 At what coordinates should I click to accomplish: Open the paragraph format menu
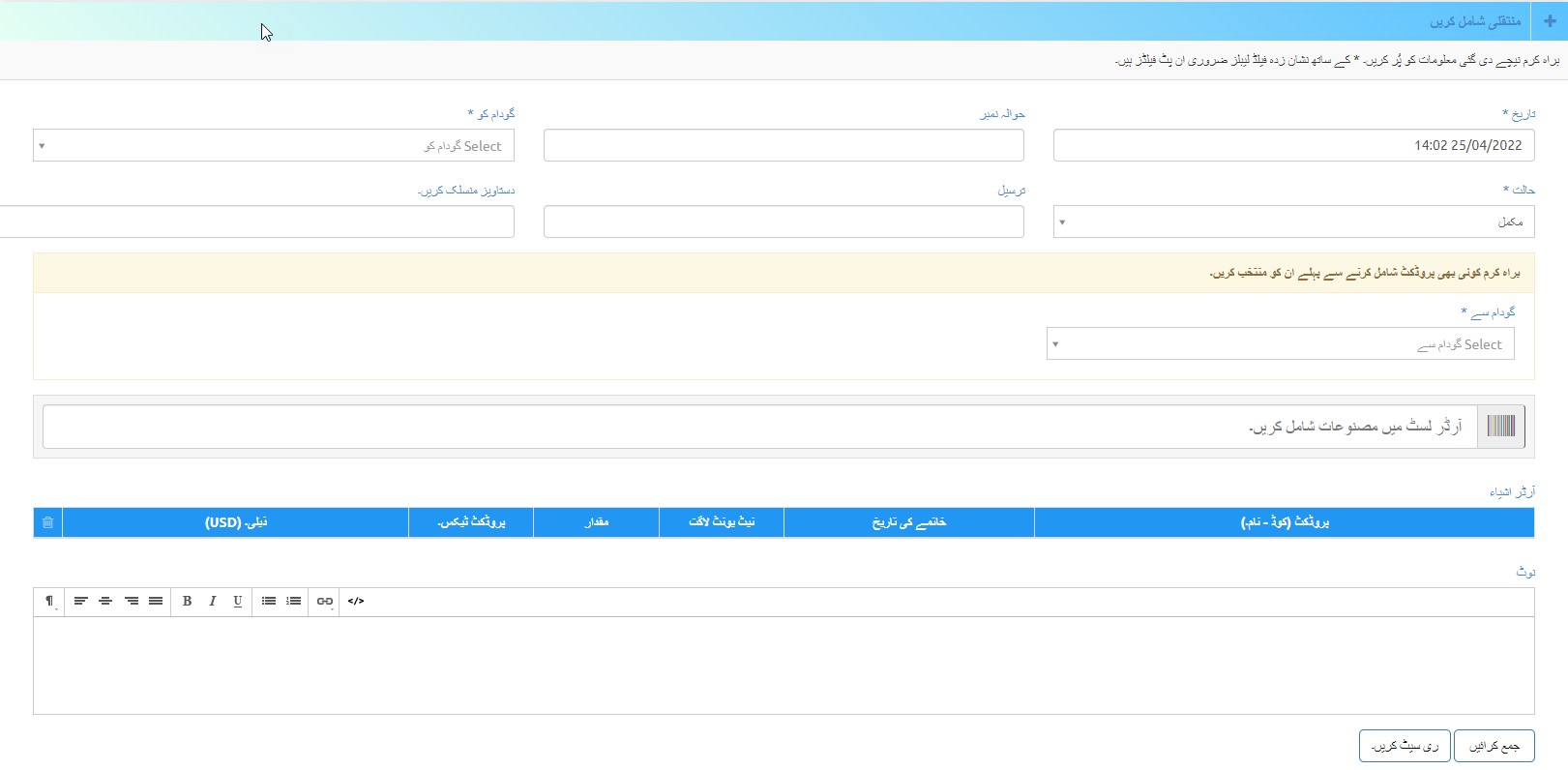pos(49,602)
